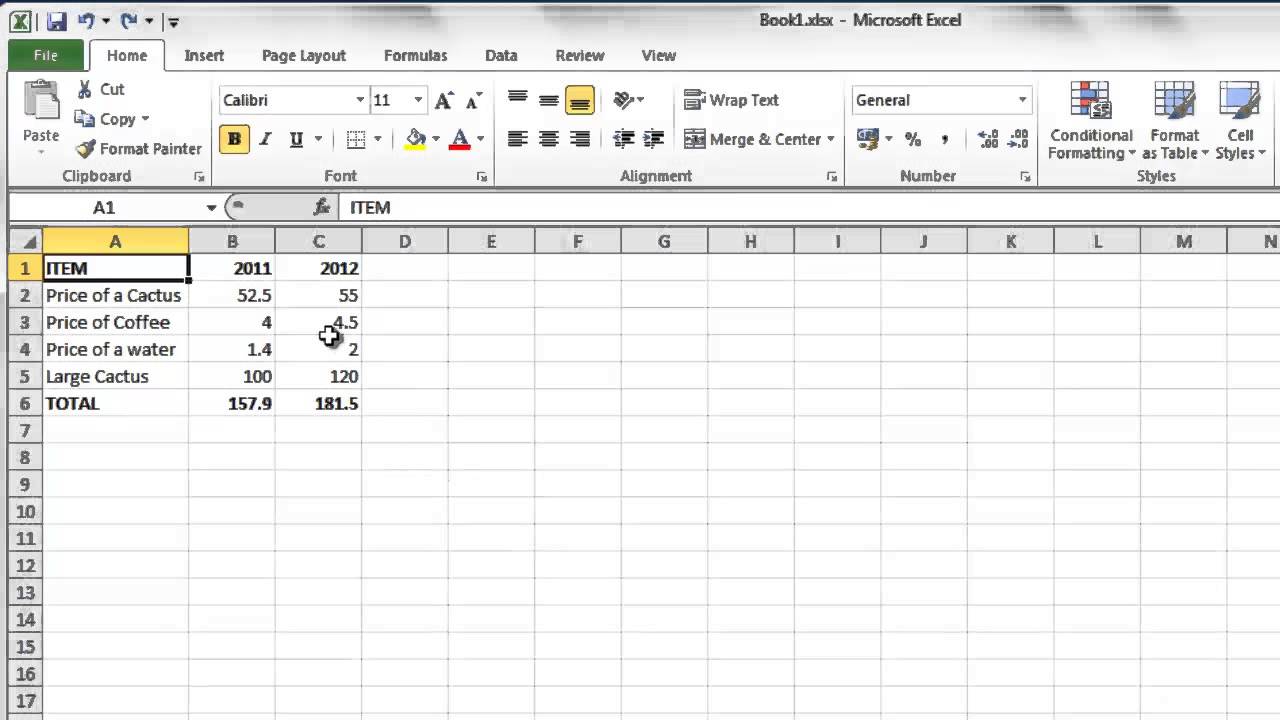Image resolution: width=1280 pixels, height=720 pixels.
Task: Click Increase Decimal
Action: coord(988,139)
